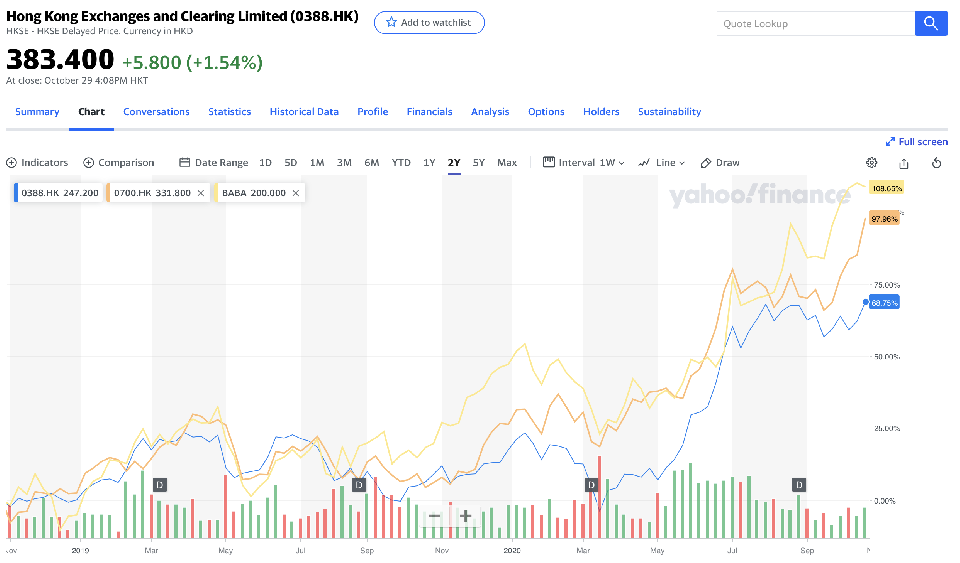Click the search magnifier button
Screen dimensions: 960x563
pos(930,24)
